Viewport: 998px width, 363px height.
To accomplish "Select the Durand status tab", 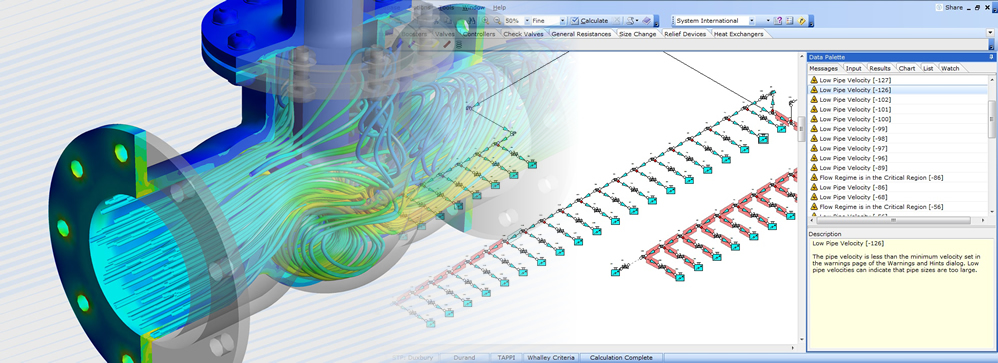I will 465,358.
